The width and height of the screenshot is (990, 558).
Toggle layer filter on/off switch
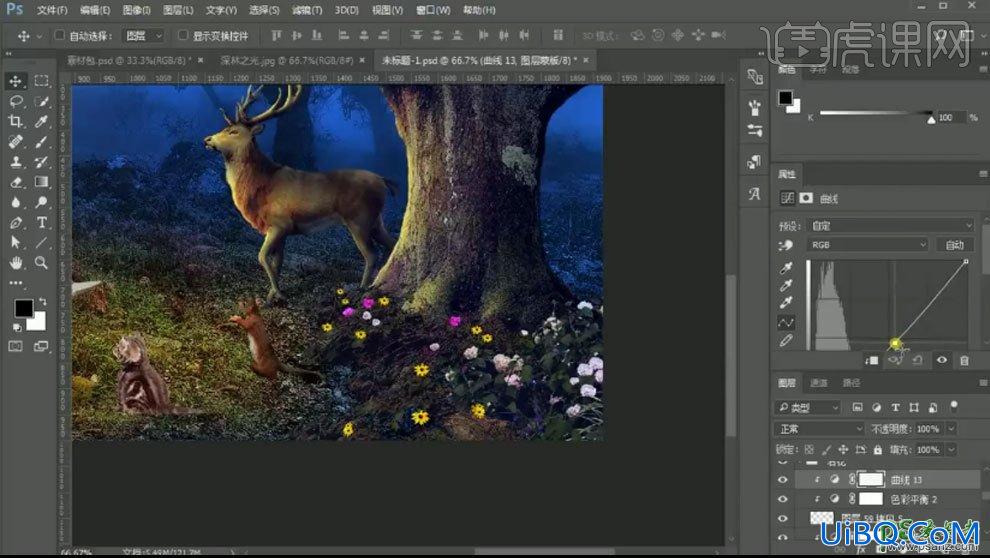[x=953, y=405]
